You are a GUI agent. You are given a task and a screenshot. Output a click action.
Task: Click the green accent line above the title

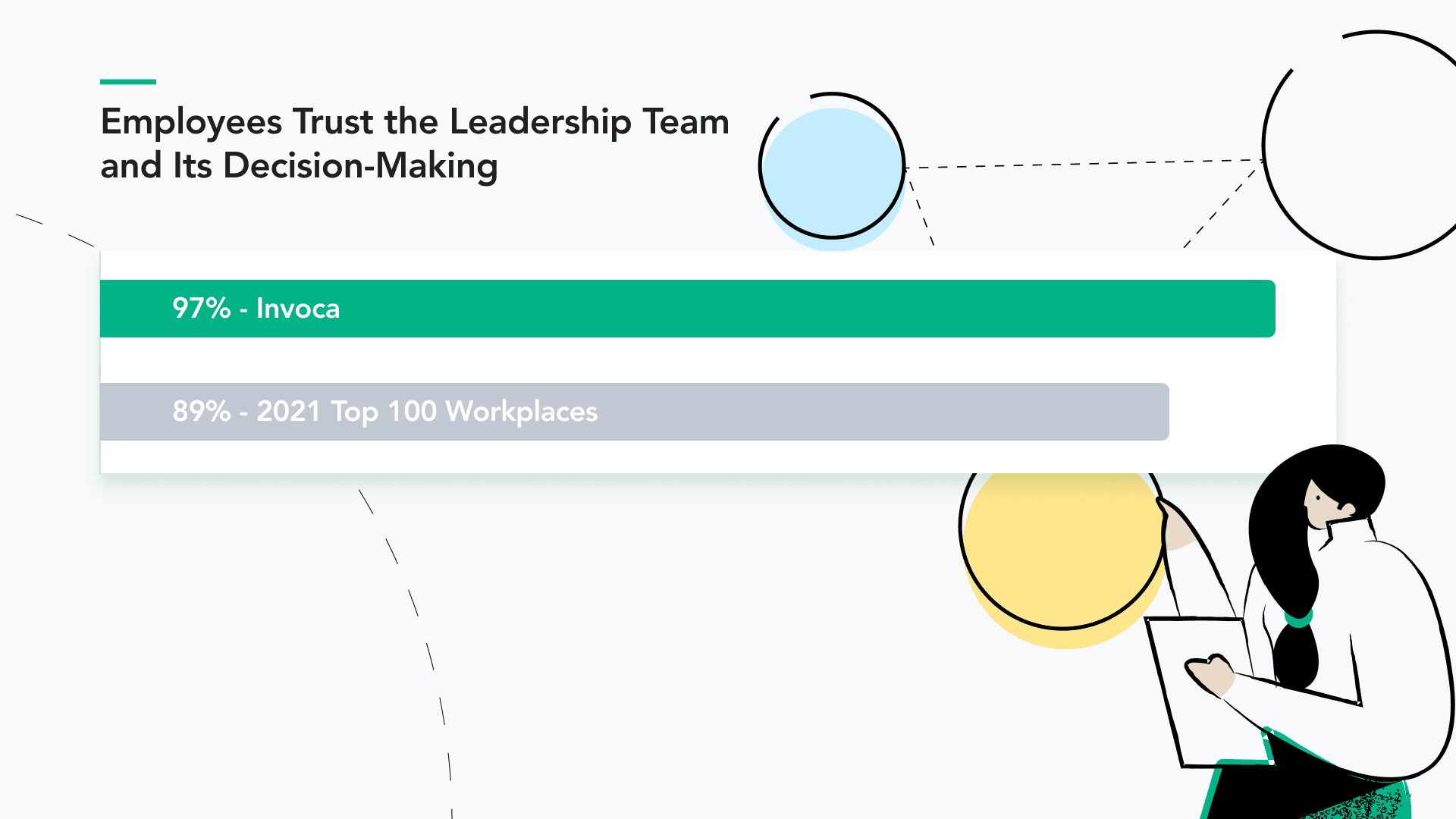[x=128, y=81]
